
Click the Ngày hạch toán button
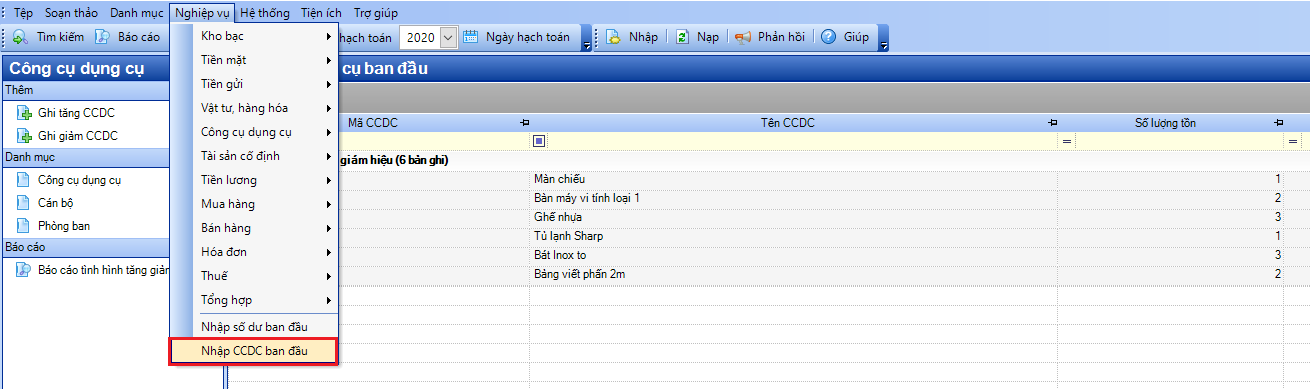518,37
